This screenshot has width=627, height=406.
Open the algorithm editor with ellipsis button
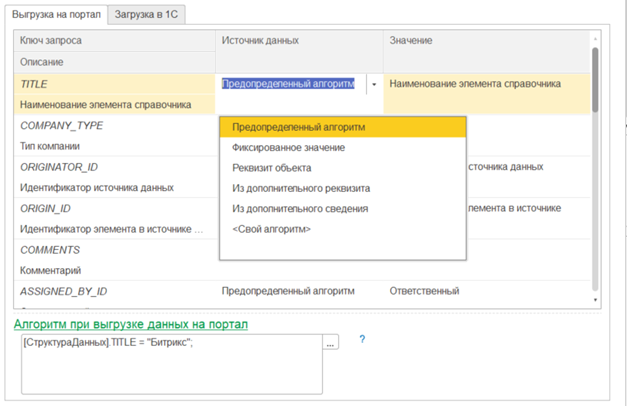coord(331,343)
